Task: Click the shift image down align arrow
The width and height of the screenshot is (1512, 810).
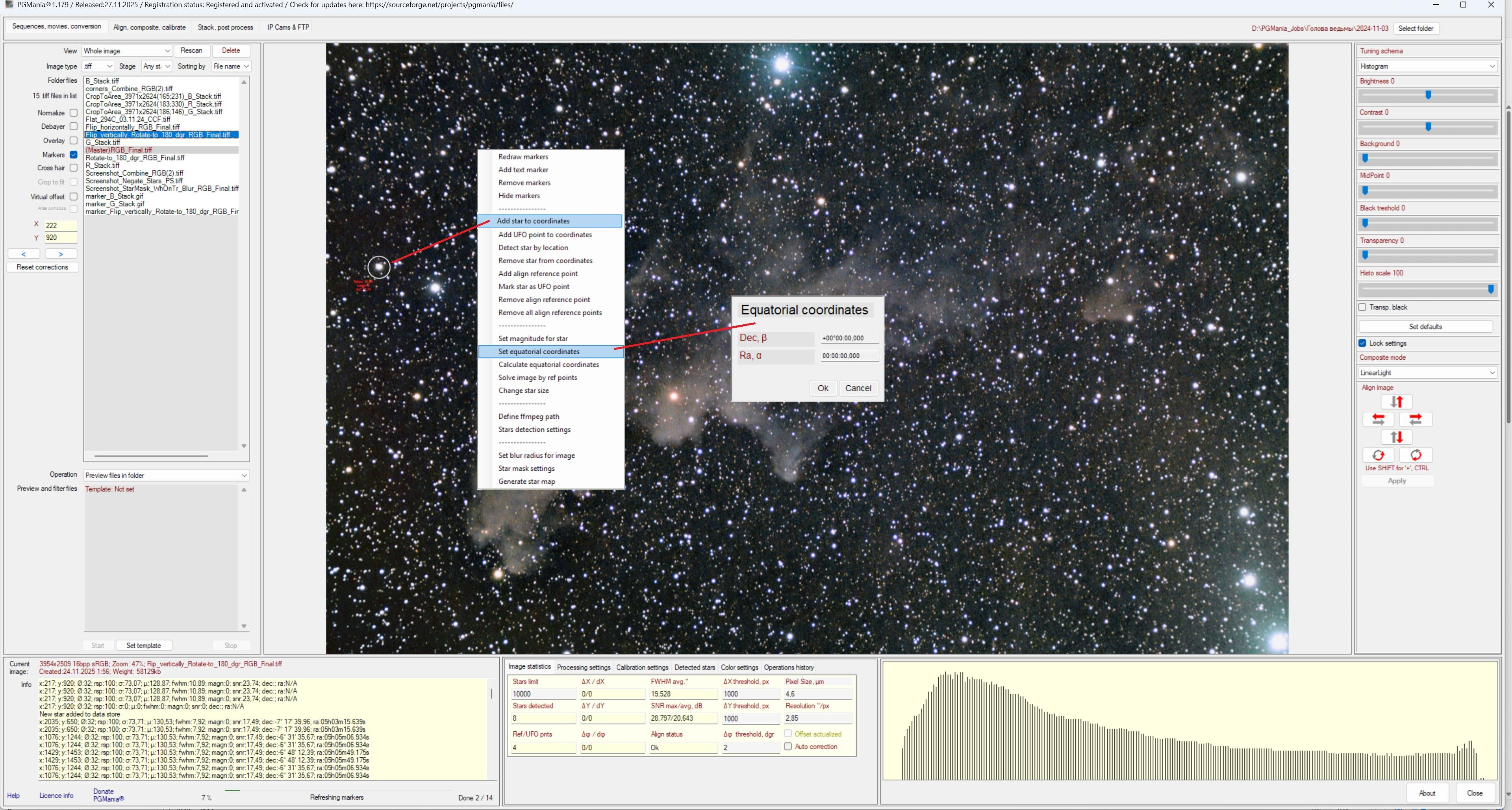Action: click(1396, 437)
